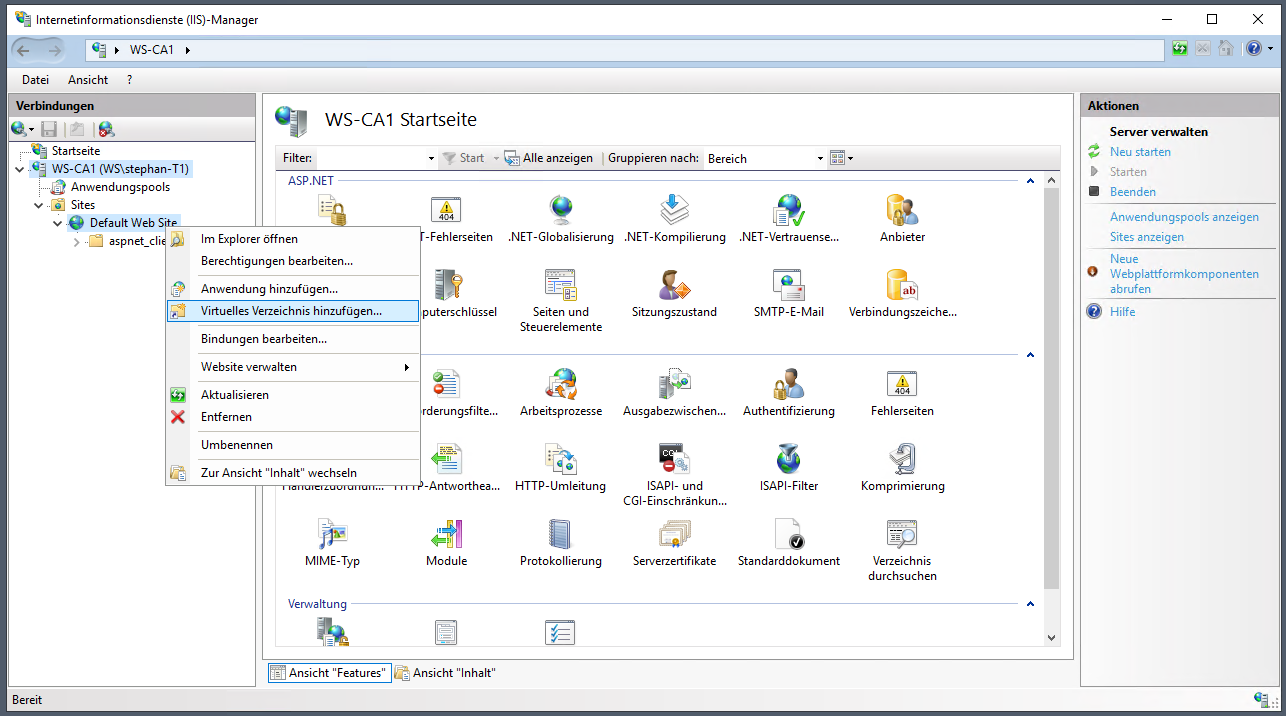Click Neu starten action link
The image size is (1286, 716).
tap(1140, 152)
